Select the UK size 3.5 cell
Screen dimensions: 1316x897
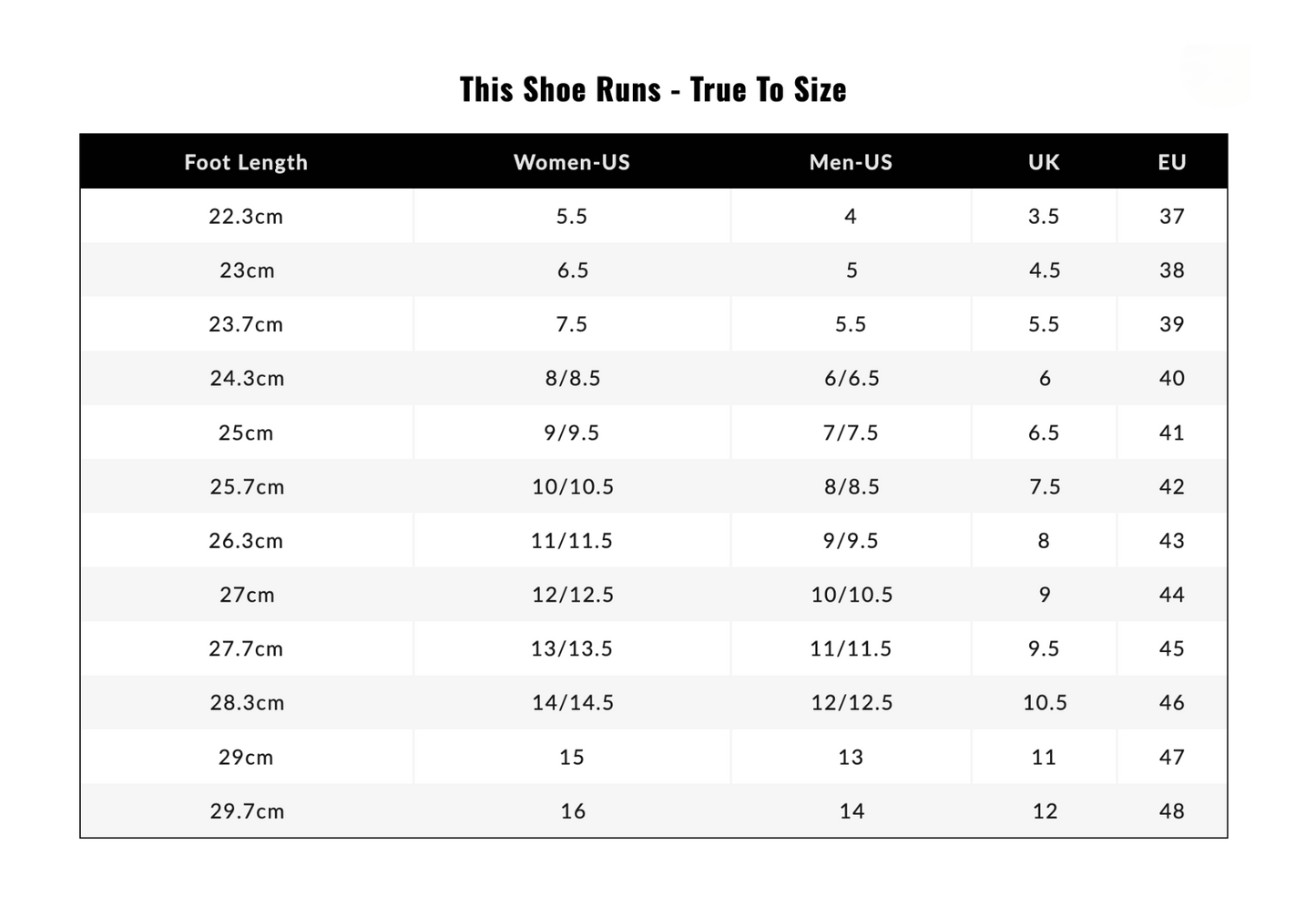[1044, 217]
